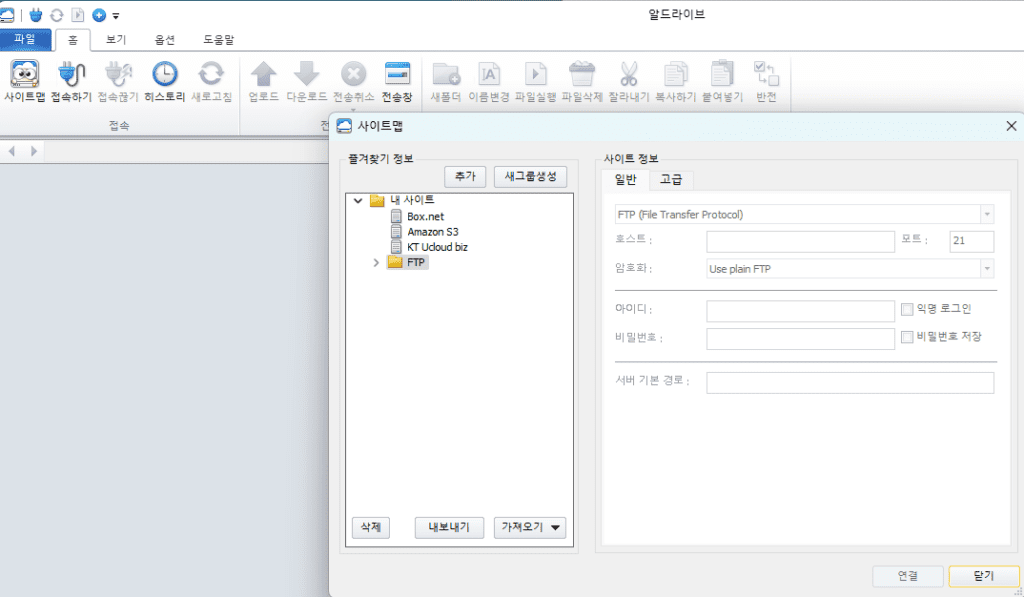The image size is (1024, 597).
Task: Toggle the 익명 로그인 checkbox
Action: point(906,309)
